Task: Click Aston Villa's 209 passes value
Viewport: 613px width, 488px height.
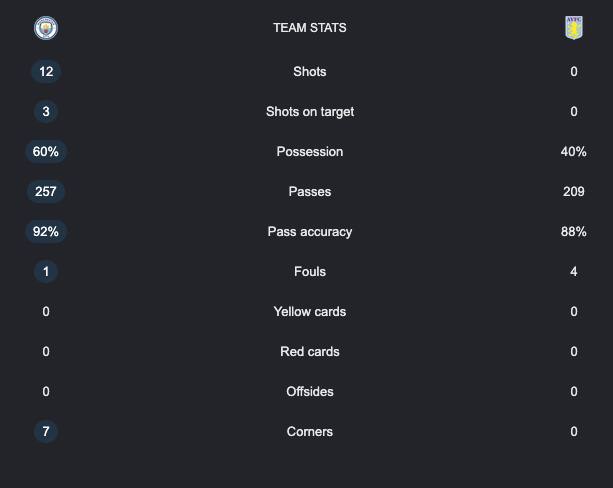Action: coord(574,192)
